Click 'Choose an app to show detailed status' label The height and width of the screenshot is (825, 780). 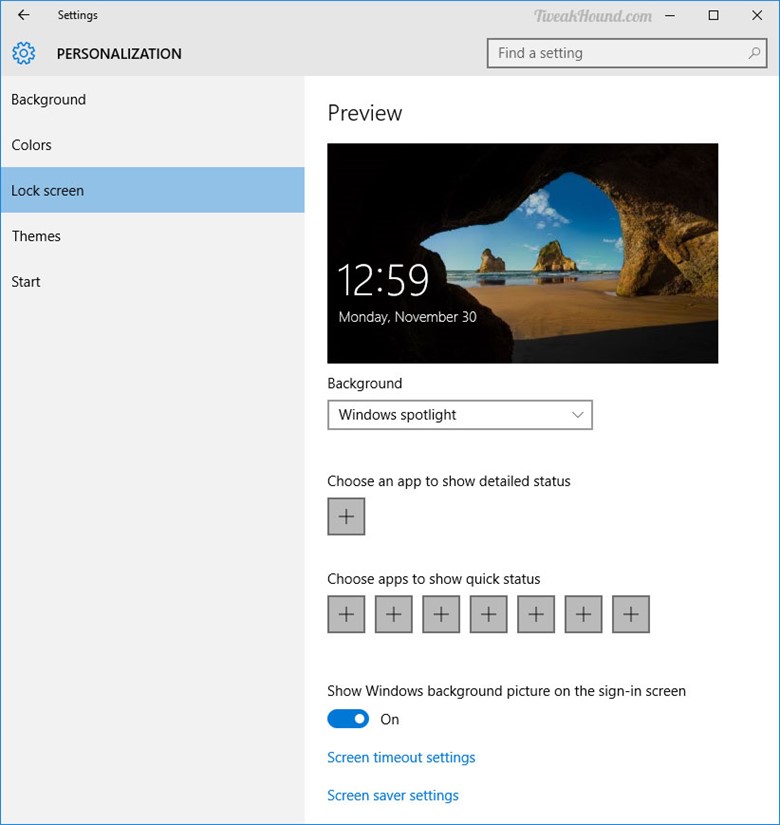(x=449, y=481)
